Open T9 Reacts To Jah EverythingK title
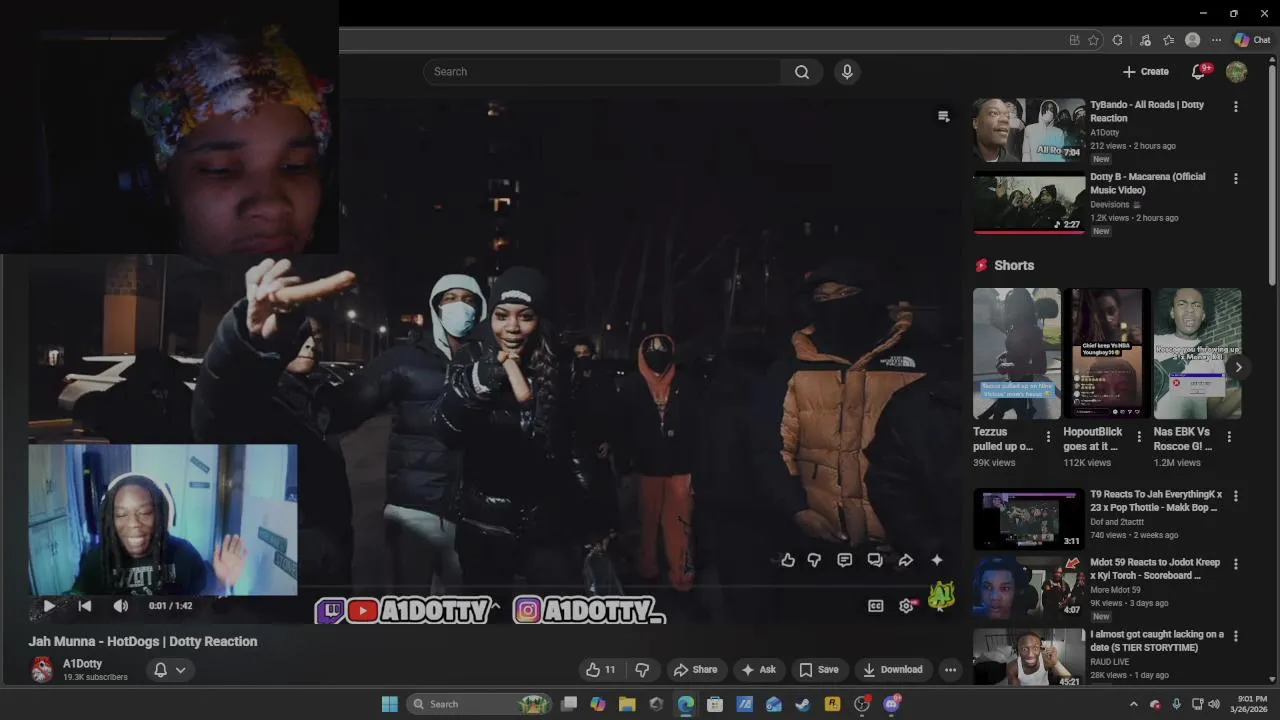This screenshot has height=720, width=1280. pos(1156,501)
